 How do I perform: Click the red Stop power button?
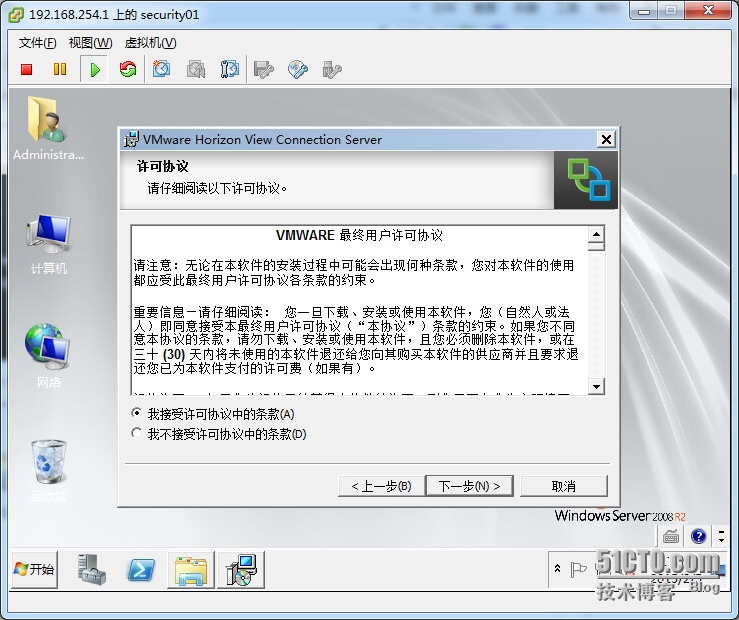pyautogui.click(x=26, y=70)
